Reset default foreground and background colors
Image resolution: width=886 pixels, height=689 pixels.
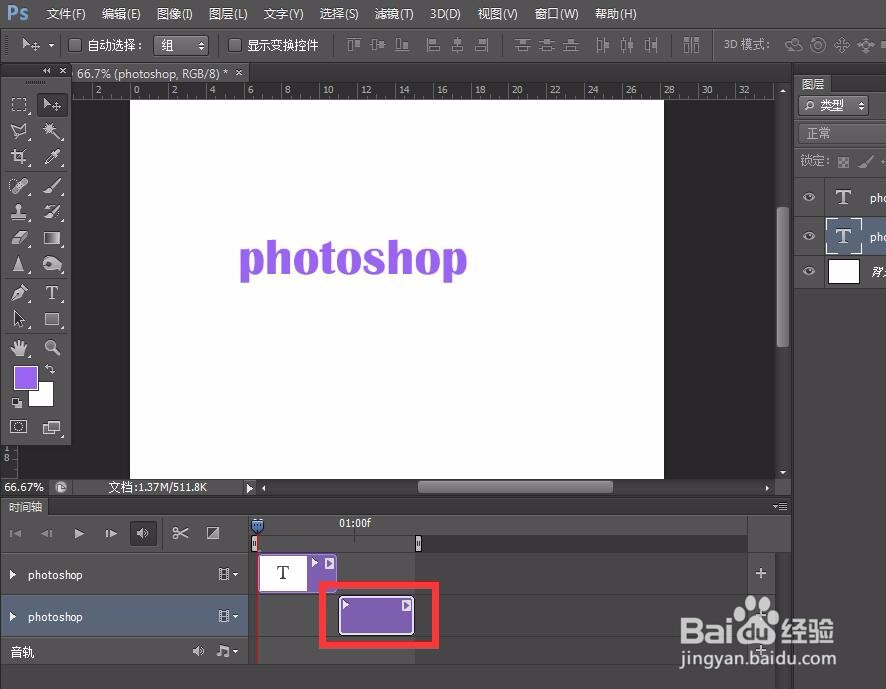pos(17,402)
